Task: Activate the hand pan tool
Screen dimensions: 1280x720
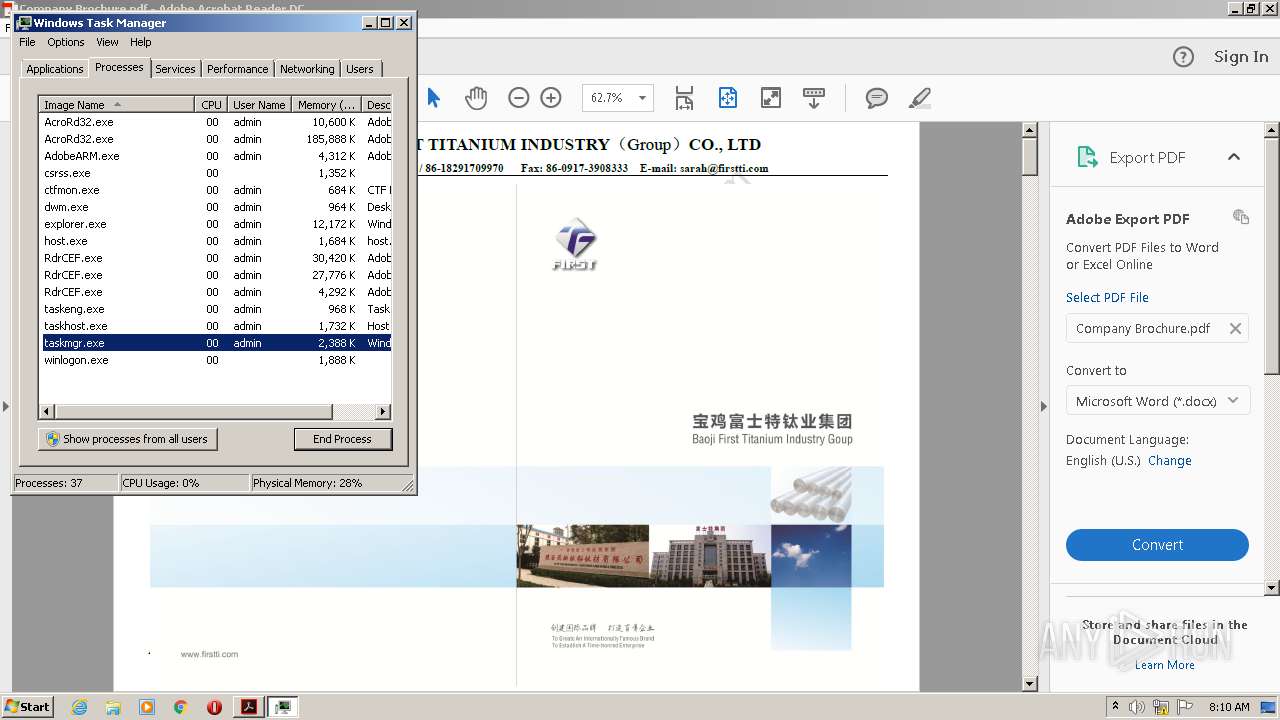Action: coord(476,98)
